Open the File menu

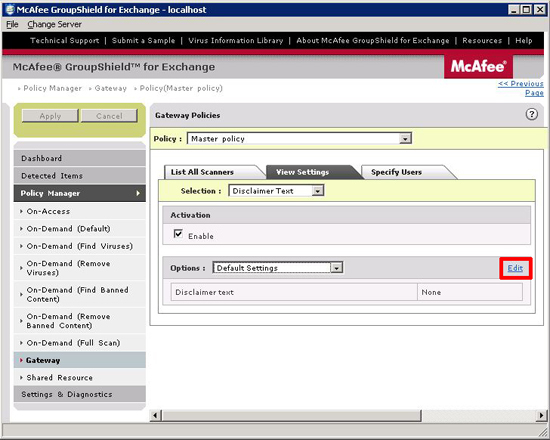coord(12,24)
